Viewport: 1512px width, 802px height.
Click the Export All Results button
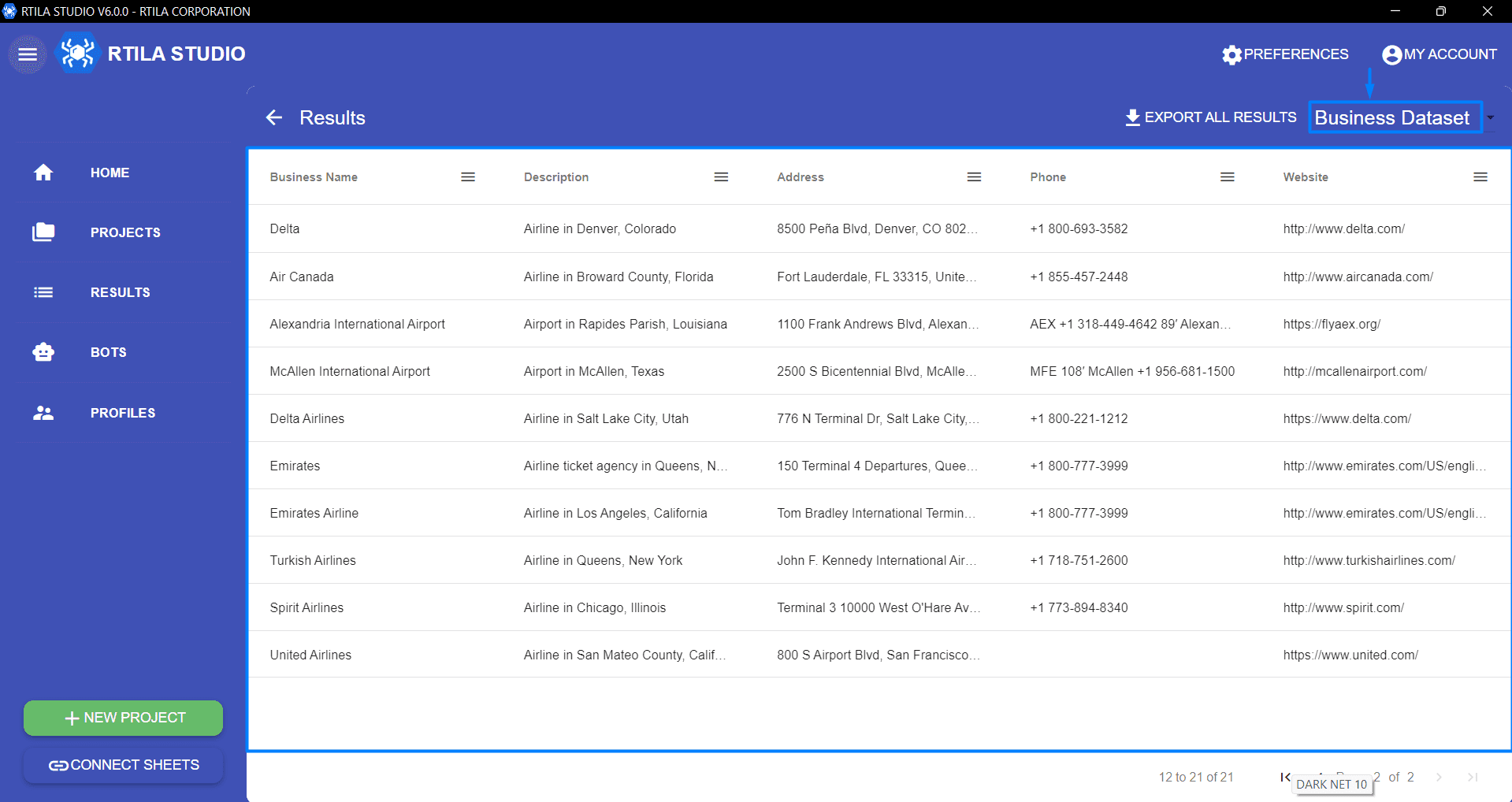[x=1220, y=117]
